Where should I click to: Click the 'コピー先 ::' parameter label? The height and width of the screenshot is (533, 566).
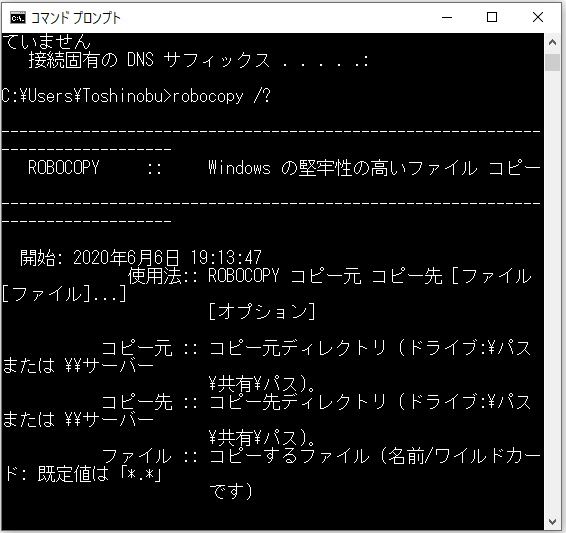click(x=149, y=402)
